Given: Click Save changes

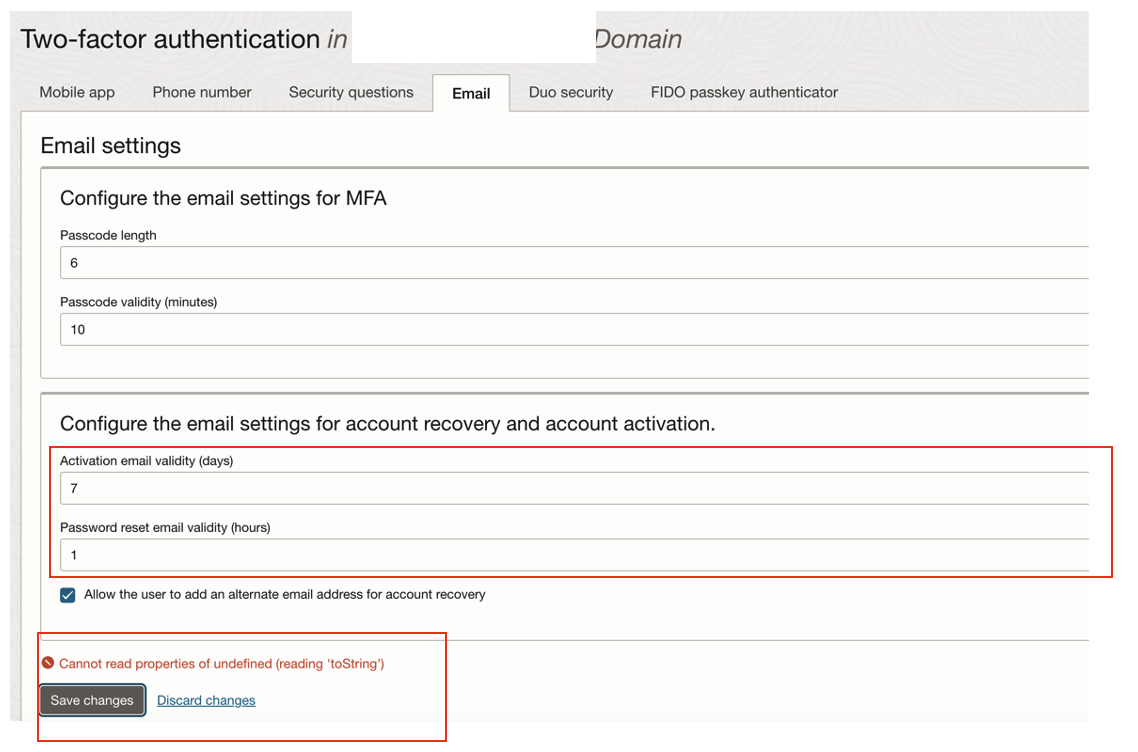Looking at the screenshot, I should tap(91, 700).
